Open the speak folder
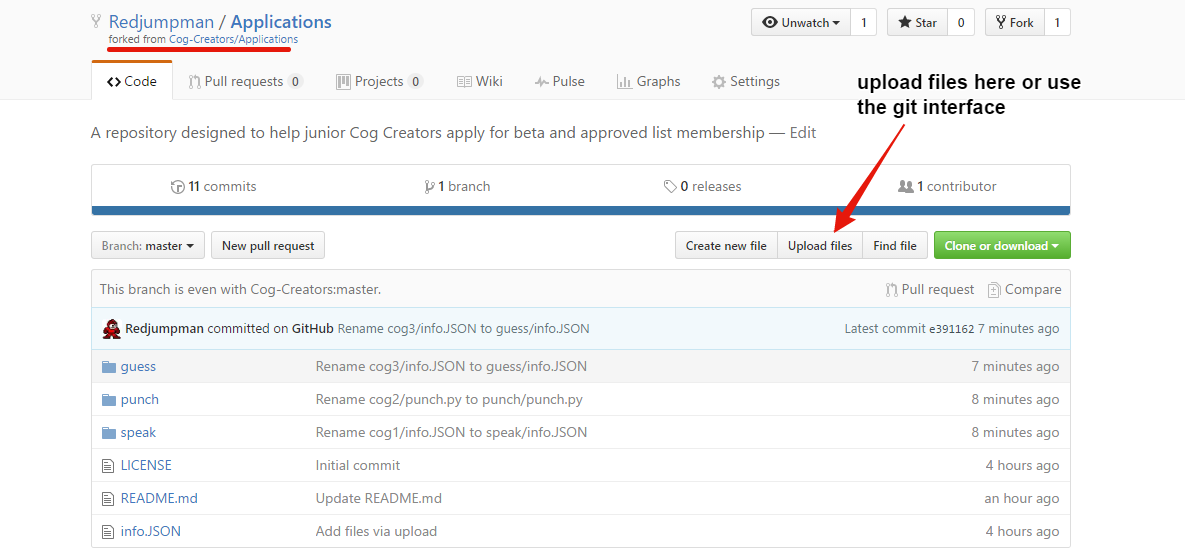 pyautogui.click(x=138, y=433)
